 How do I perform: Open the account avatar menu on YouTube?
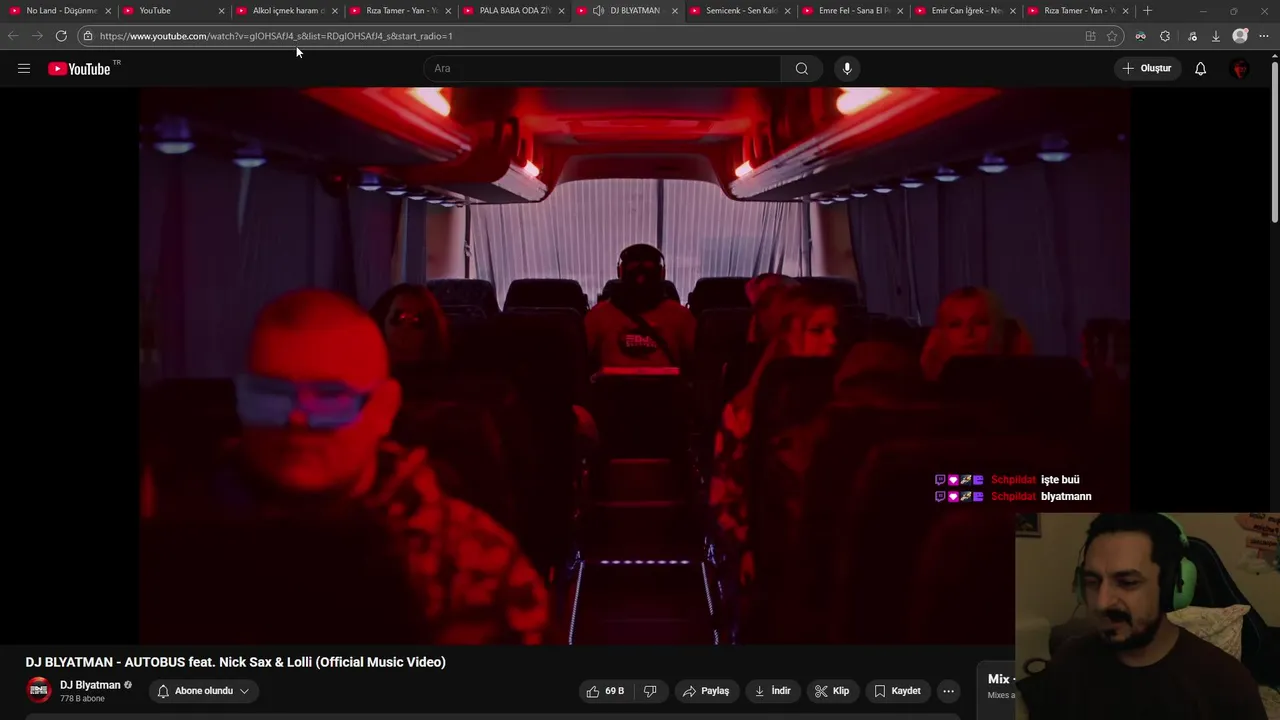tap(1240, 69)
